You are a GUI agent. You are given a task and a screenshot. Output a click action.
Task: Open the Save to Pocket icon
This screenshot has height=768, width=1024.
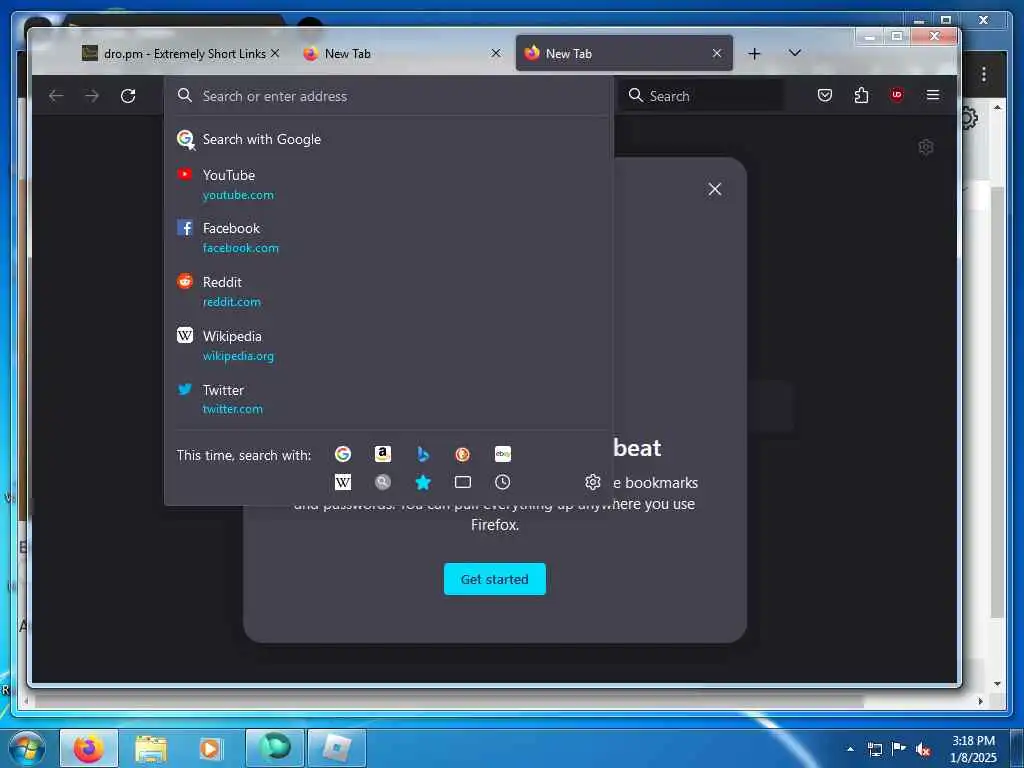click(825, 95)
